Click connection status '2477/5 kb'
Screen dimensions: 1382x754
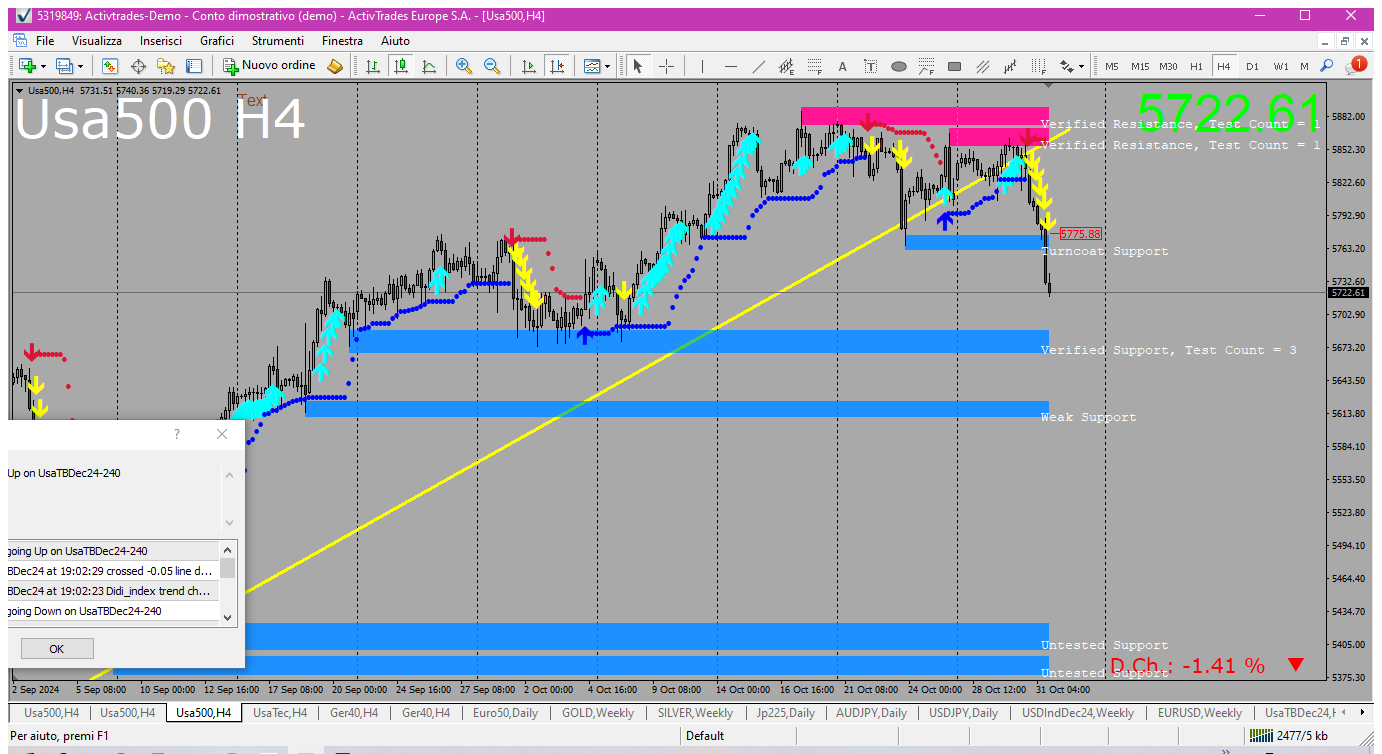[x=1290, y=736]
